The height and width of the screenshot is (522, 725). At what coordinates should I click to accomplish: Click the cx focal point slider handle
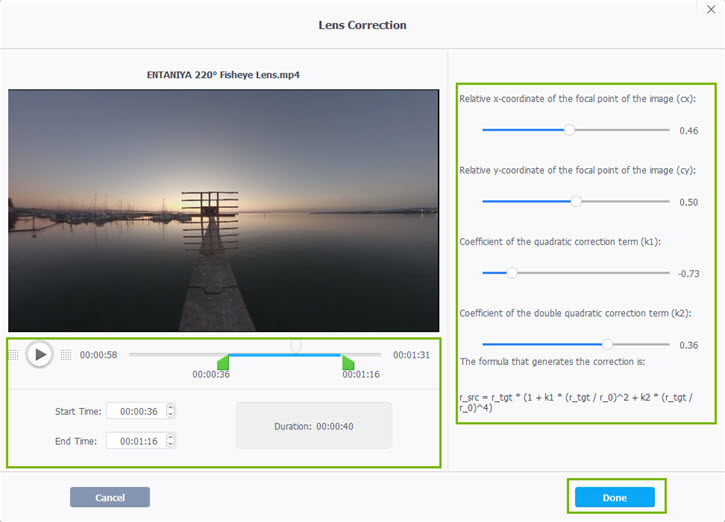[570, 130]
